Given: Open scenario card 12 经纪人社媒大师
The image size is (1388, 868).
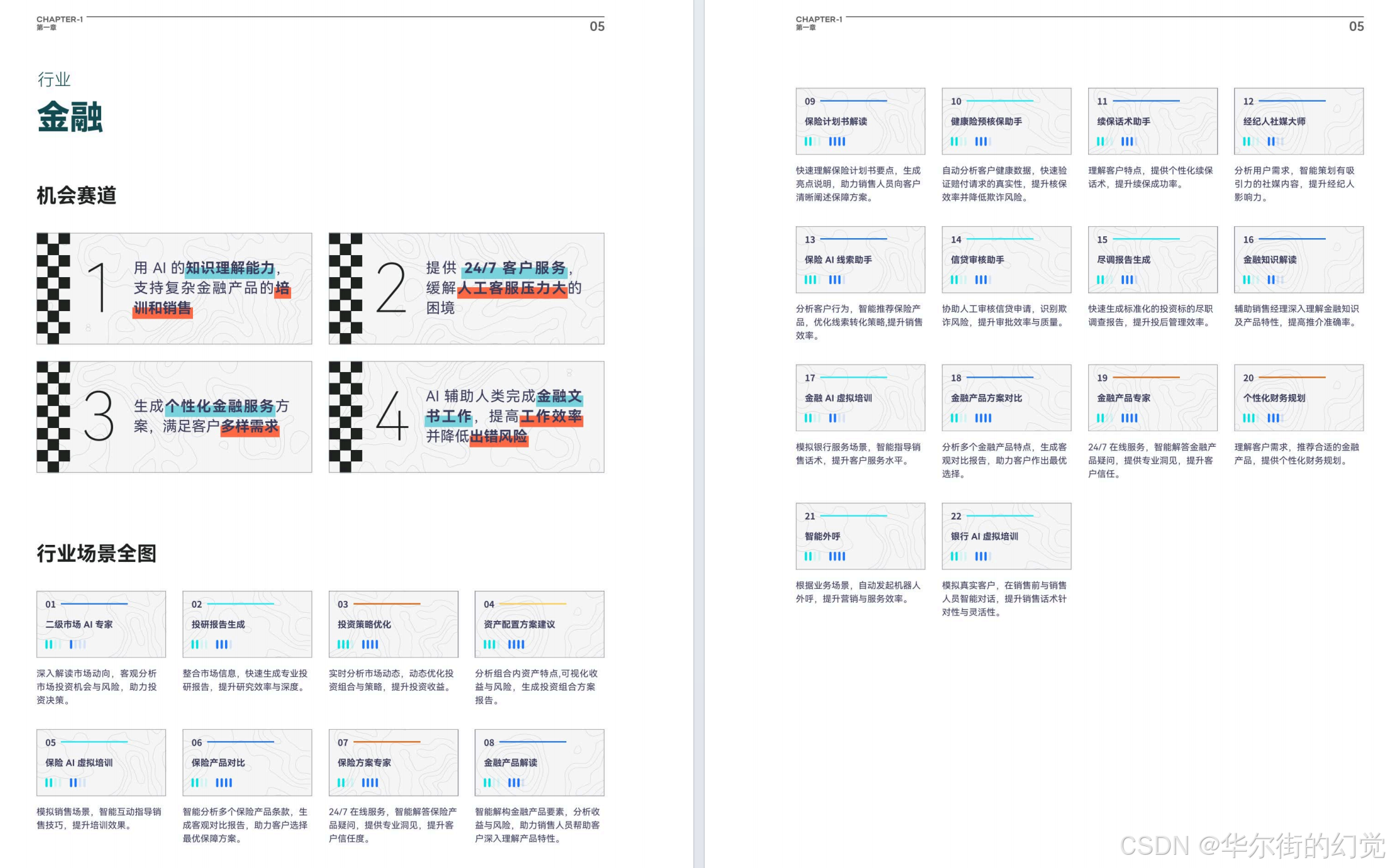Looking at the screenshot, I should pos(1299,121).
